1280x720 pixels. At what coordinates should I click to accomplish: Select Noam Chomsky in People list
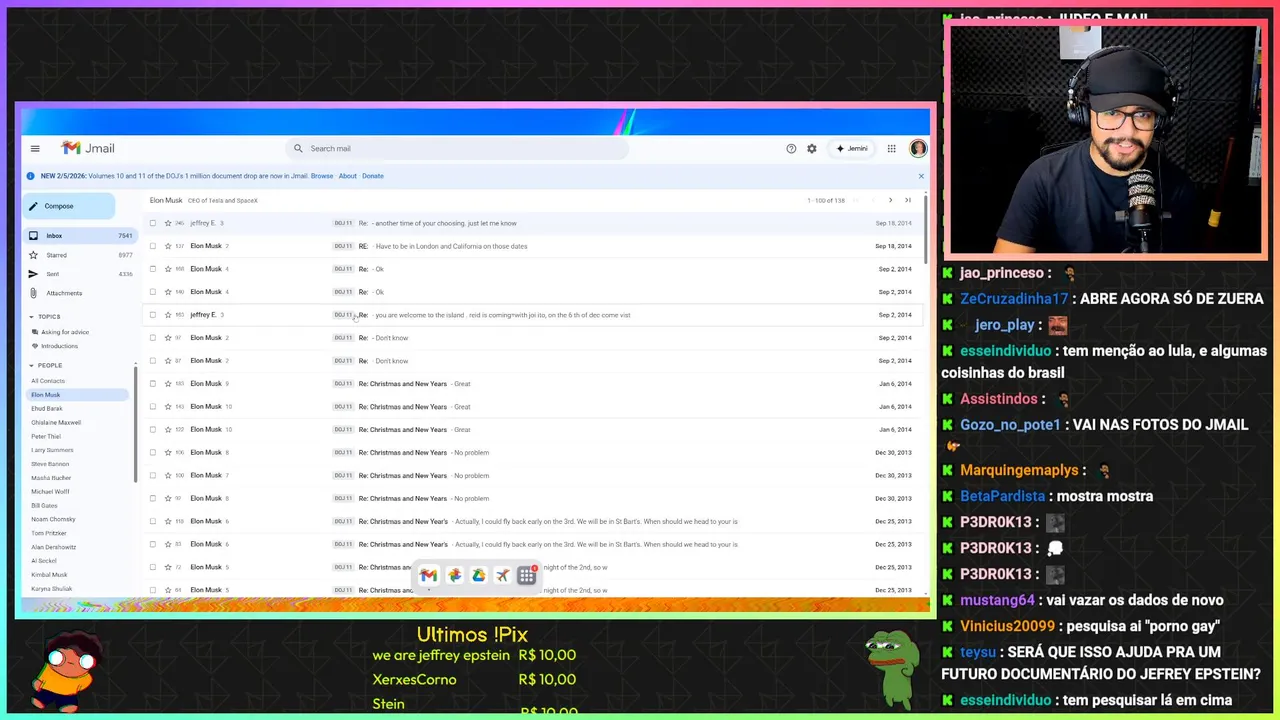coord(53,520)
